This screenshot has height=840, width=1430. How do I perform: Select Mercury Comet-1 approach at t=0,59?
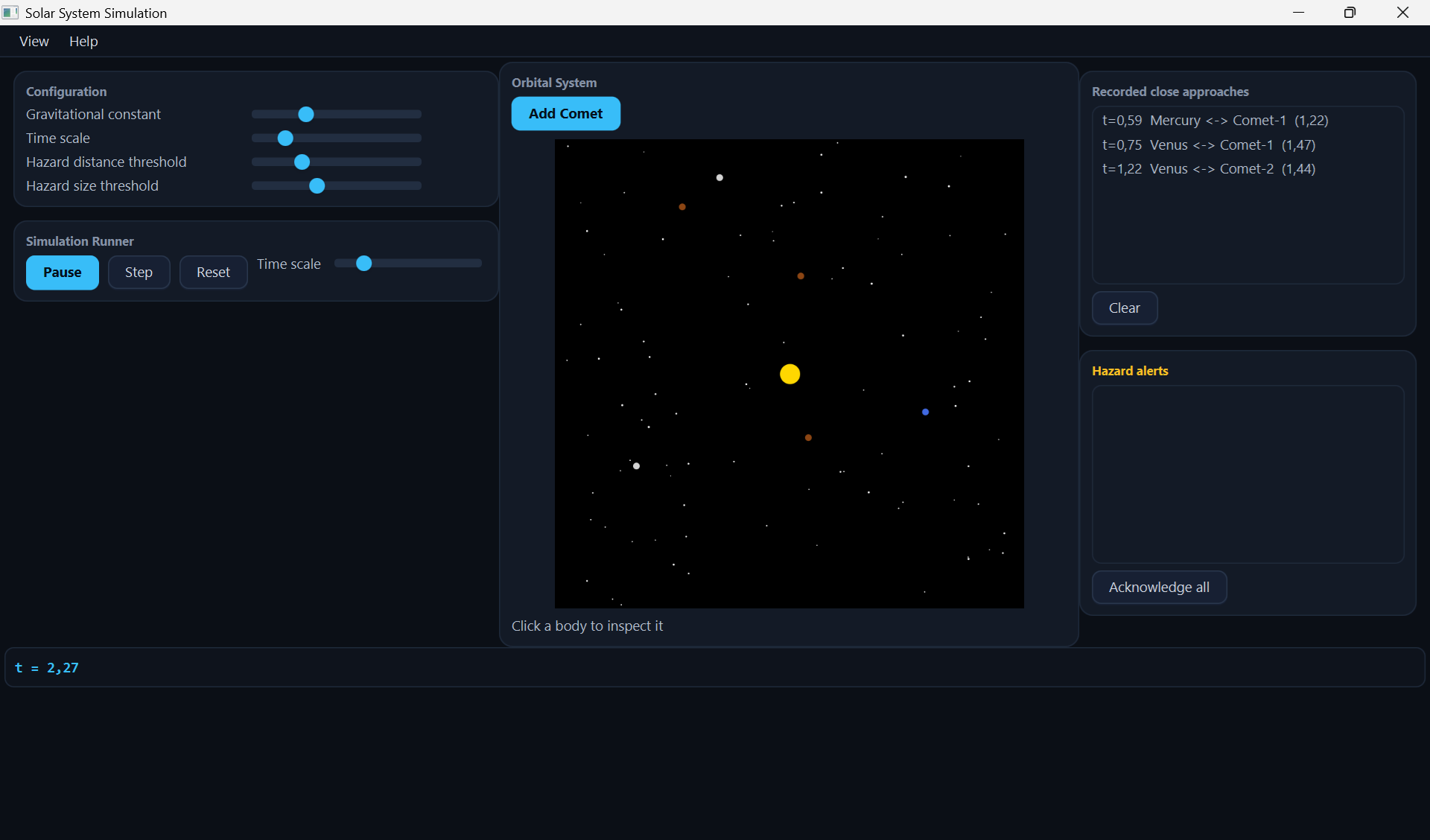tap(1248, 121)
